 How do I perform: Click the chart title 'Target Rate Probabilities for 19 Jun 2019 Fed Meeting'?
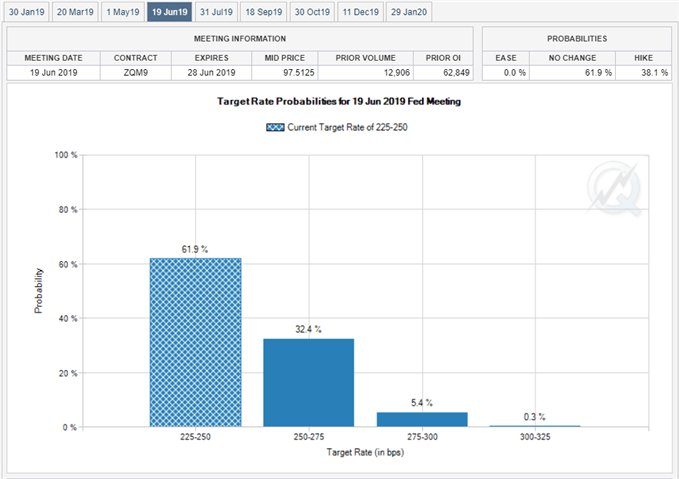point(339,101)
